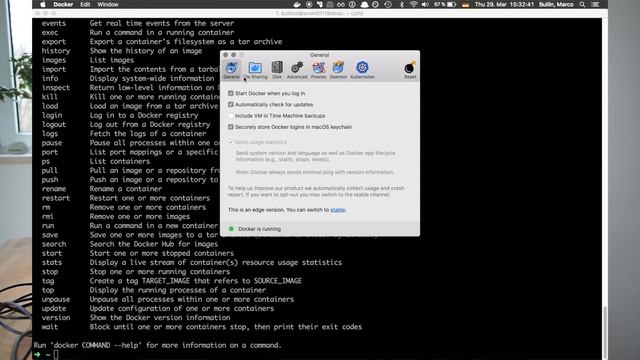
Task: Click the Reset bomb icon
Action: (410, 70)
